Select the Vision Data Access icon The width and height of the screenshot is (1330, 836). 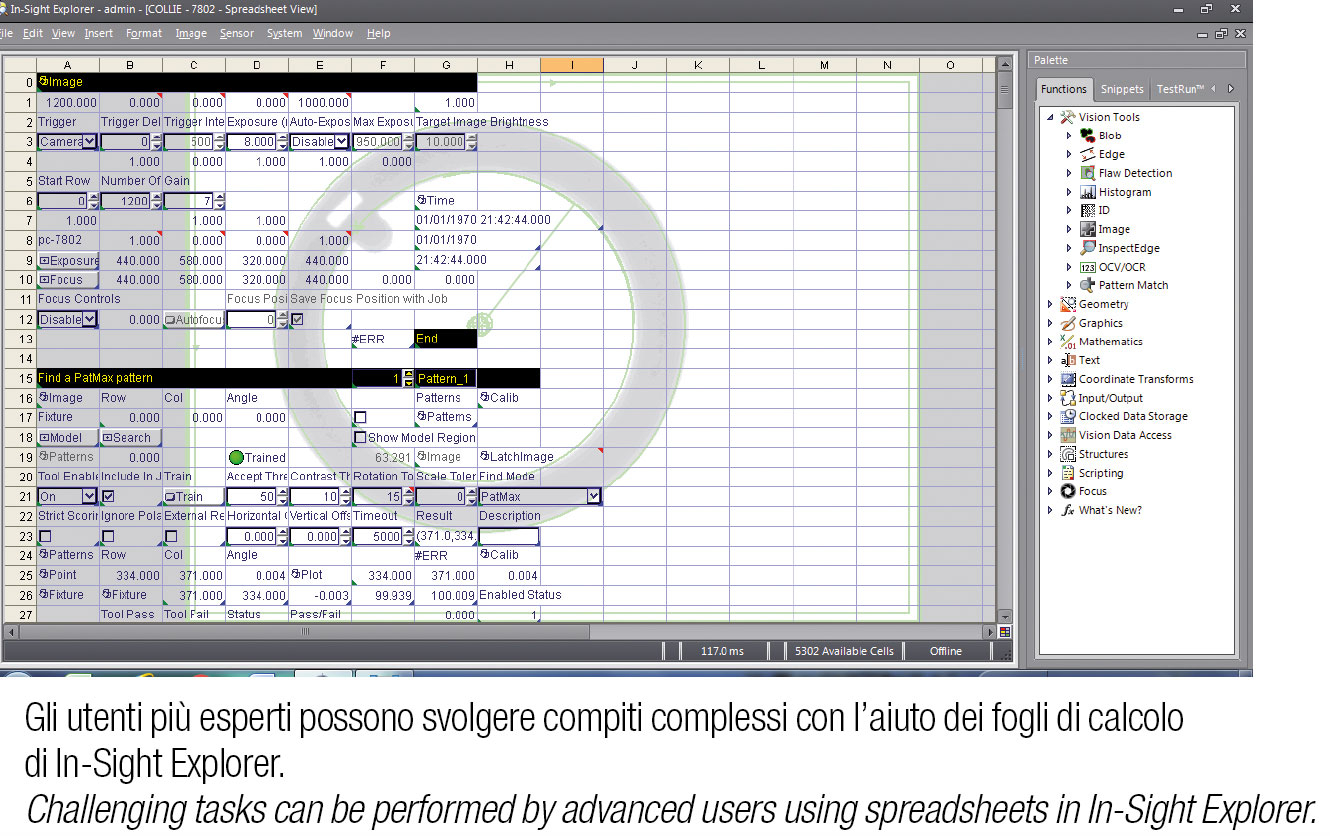point(1068,435)
